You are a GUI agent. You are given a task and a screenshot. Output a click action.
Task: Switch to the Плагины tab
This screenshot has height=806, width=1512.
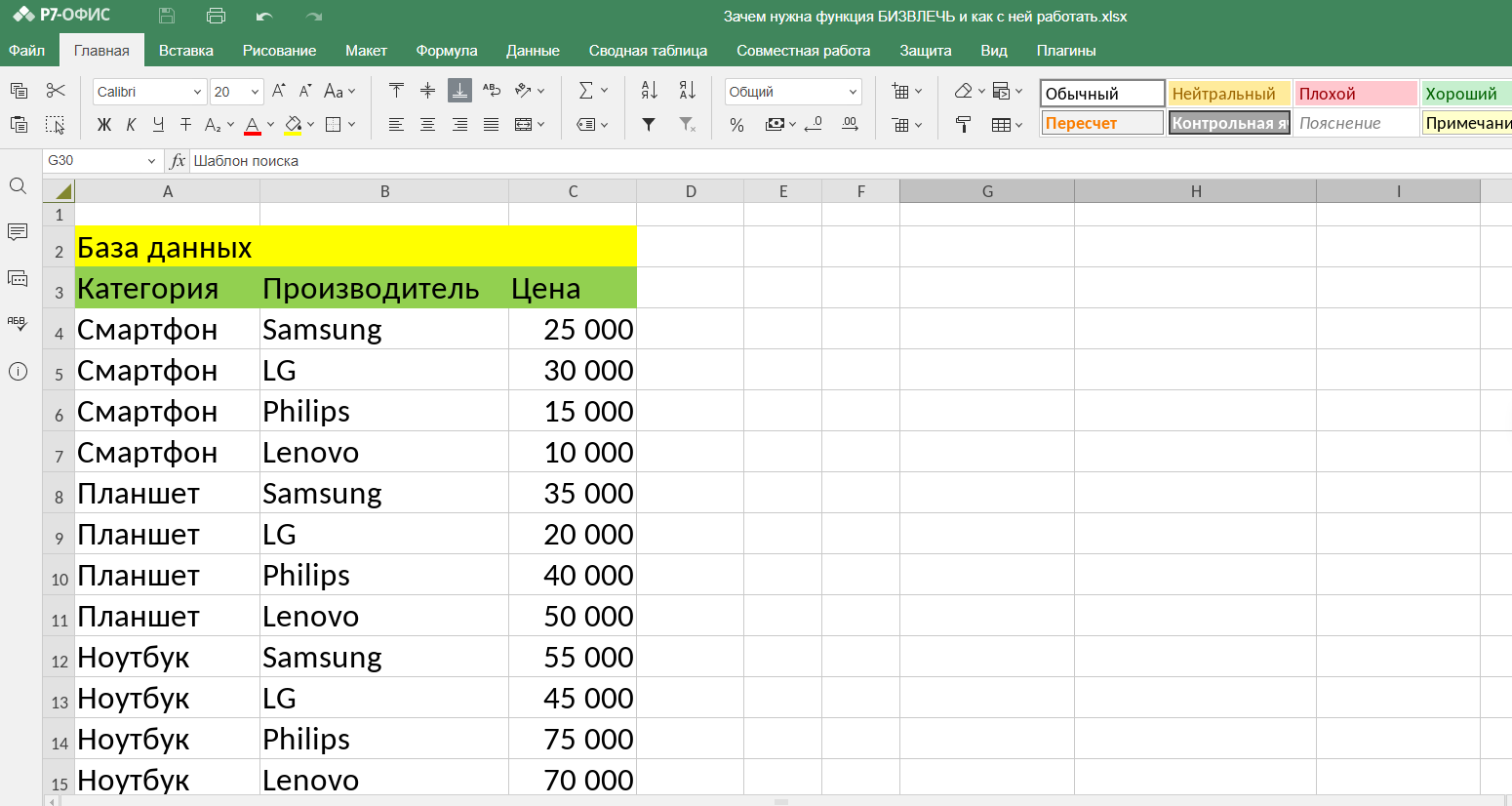coord(1066,50)
